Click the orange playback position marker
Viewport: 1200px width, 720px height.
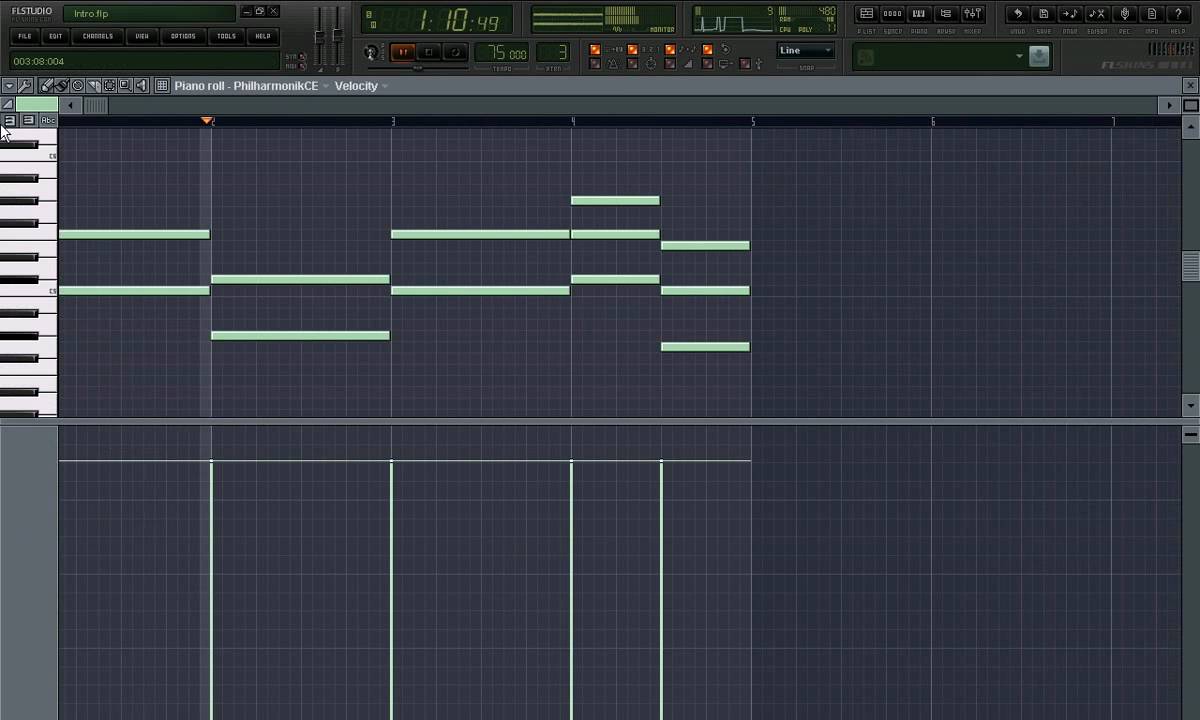pos(207,121)
